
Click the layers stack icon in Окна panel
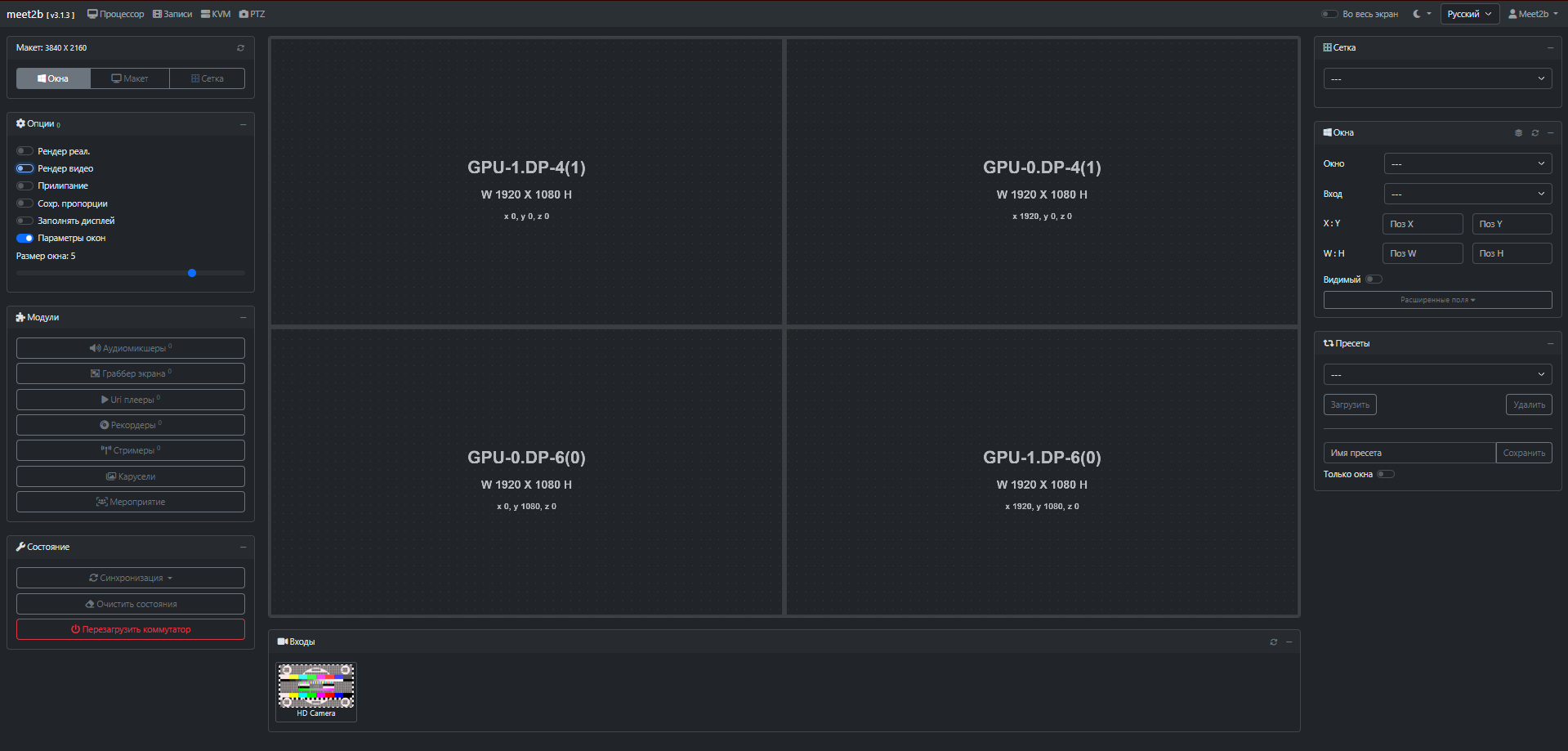coord(1518,133)
